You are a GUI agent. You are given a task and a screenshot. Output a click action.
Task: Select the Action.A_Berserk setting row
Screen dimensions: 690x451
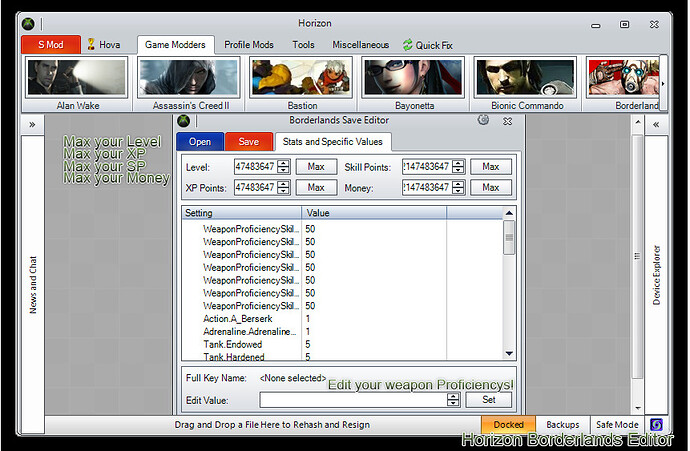click(x=240, y=319)
